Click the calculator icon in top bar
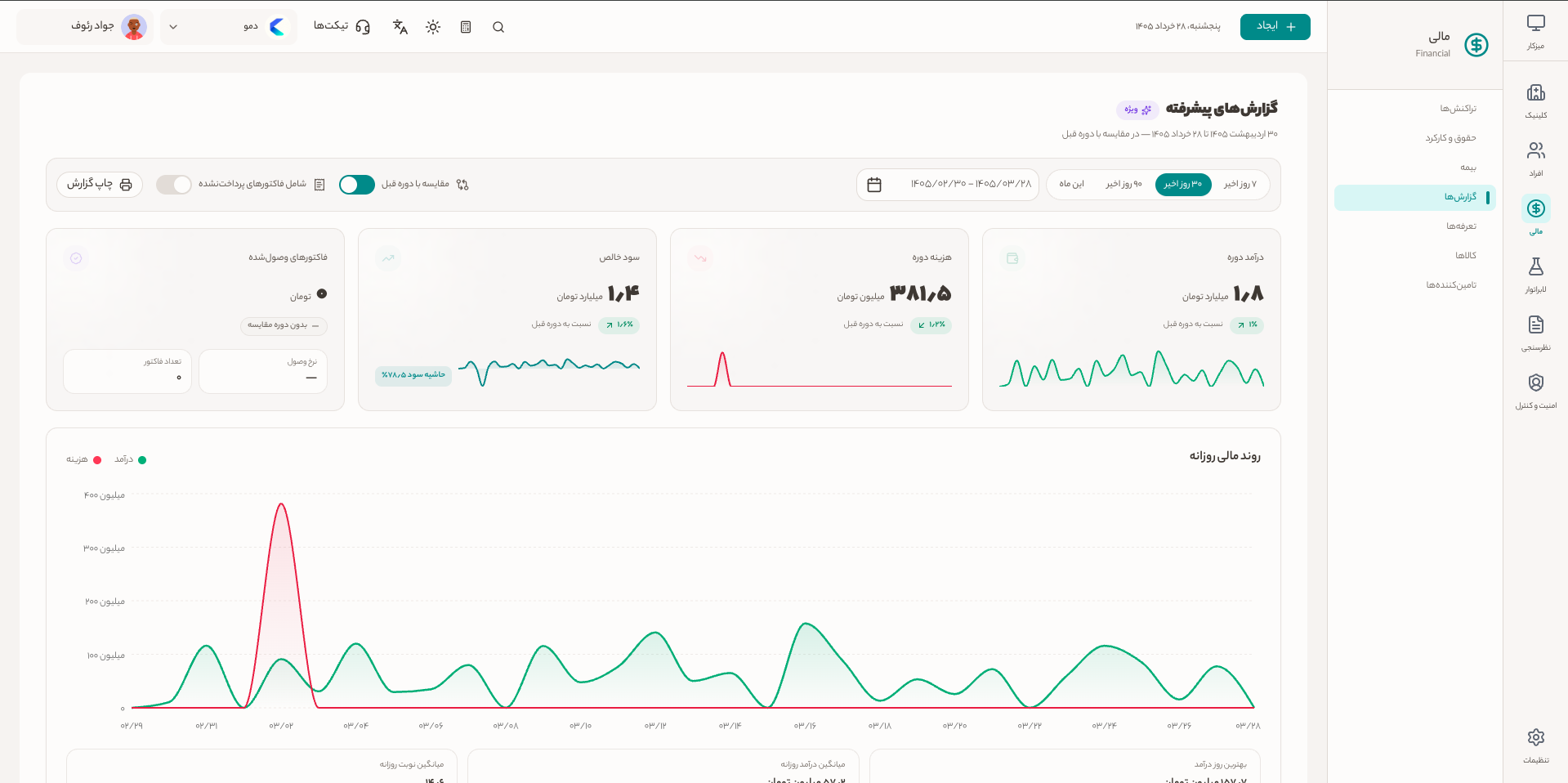This screenshot has height=783, width=1568. coord(466,27)
